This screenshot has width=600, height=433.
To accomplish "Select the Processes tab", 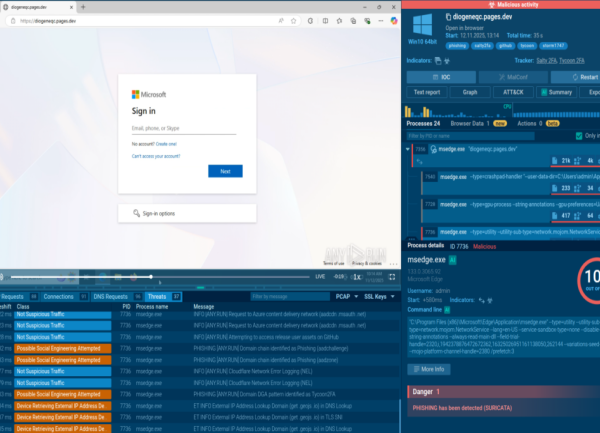I will (423, 123).
